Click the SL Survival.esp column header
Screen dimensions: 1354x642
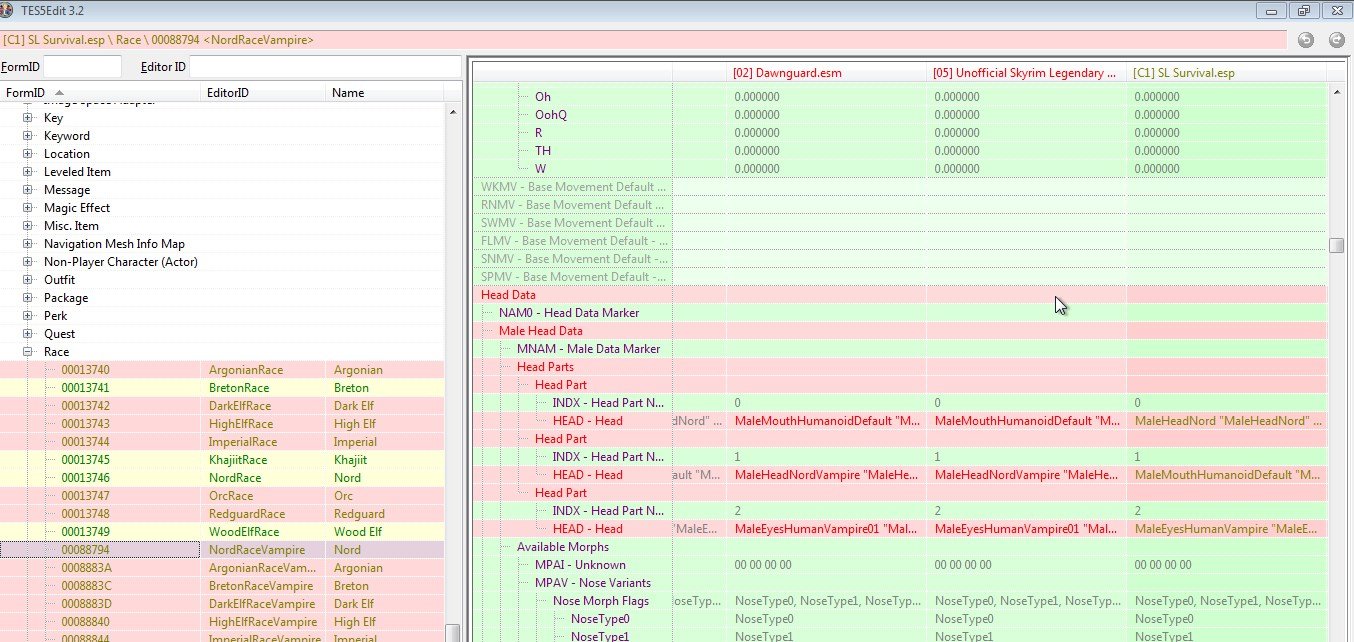click(1226, 73)
